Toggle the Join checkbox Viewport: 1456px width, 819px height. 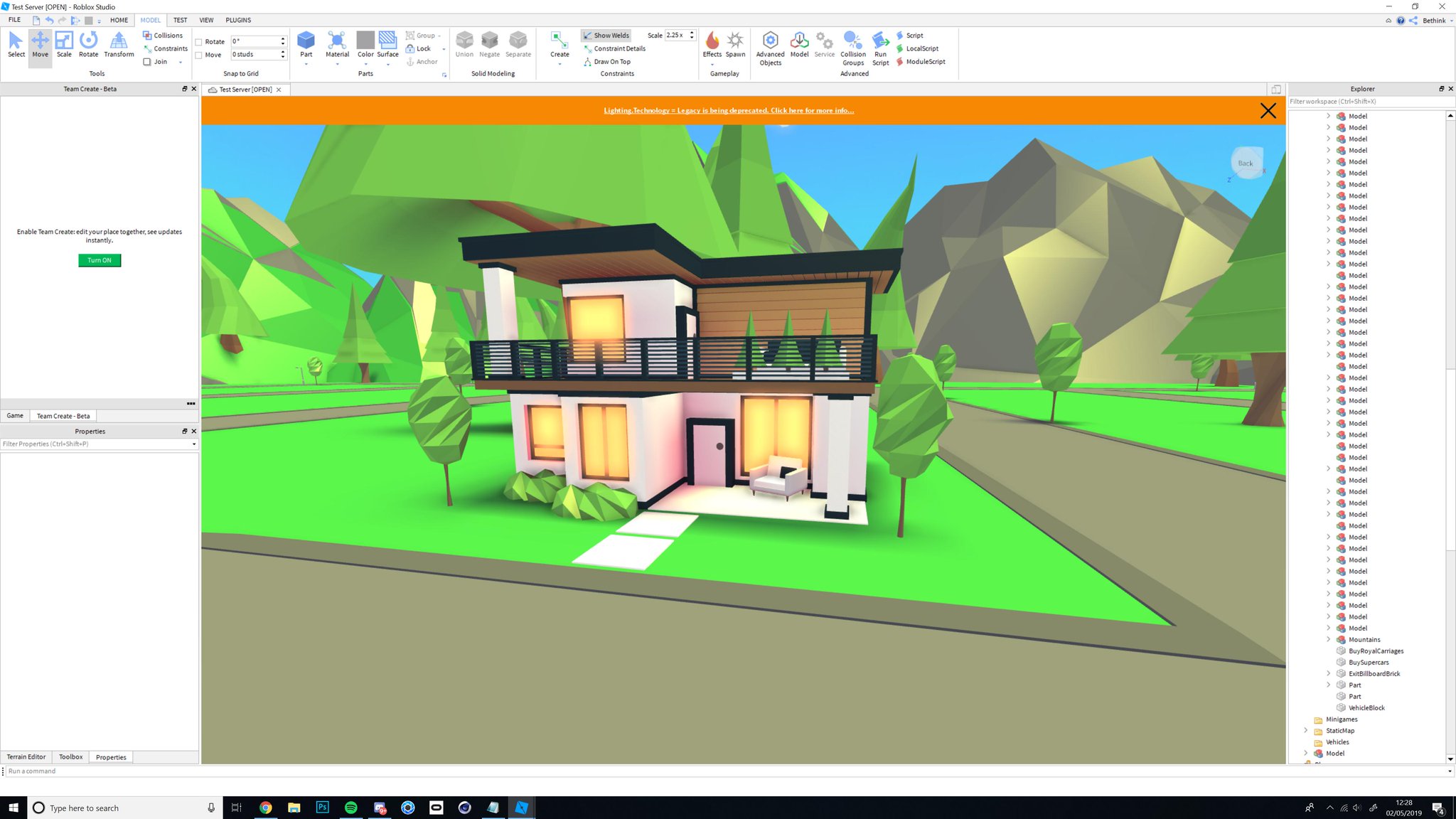coord(147,62)
